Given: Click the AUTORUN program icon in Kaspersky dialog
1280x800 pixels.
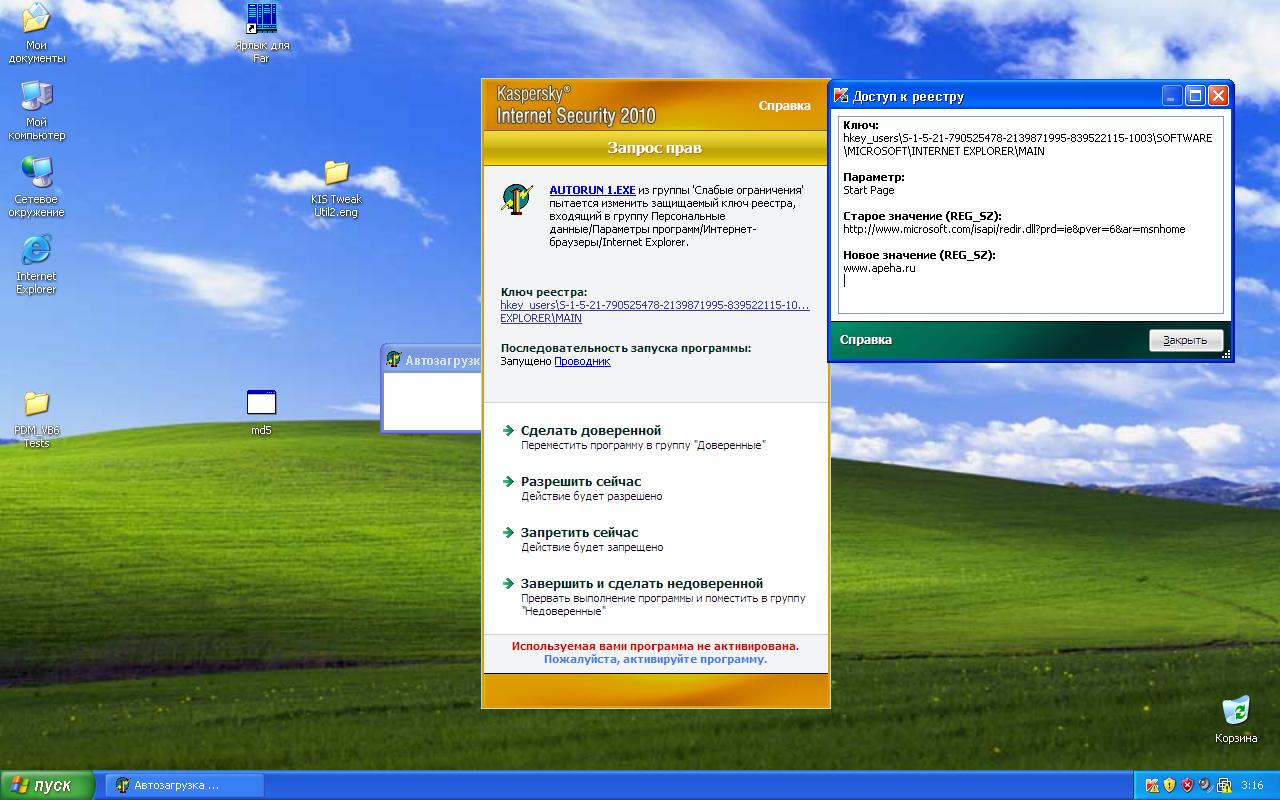Looking at the screenshot, I should pos(517,200).
